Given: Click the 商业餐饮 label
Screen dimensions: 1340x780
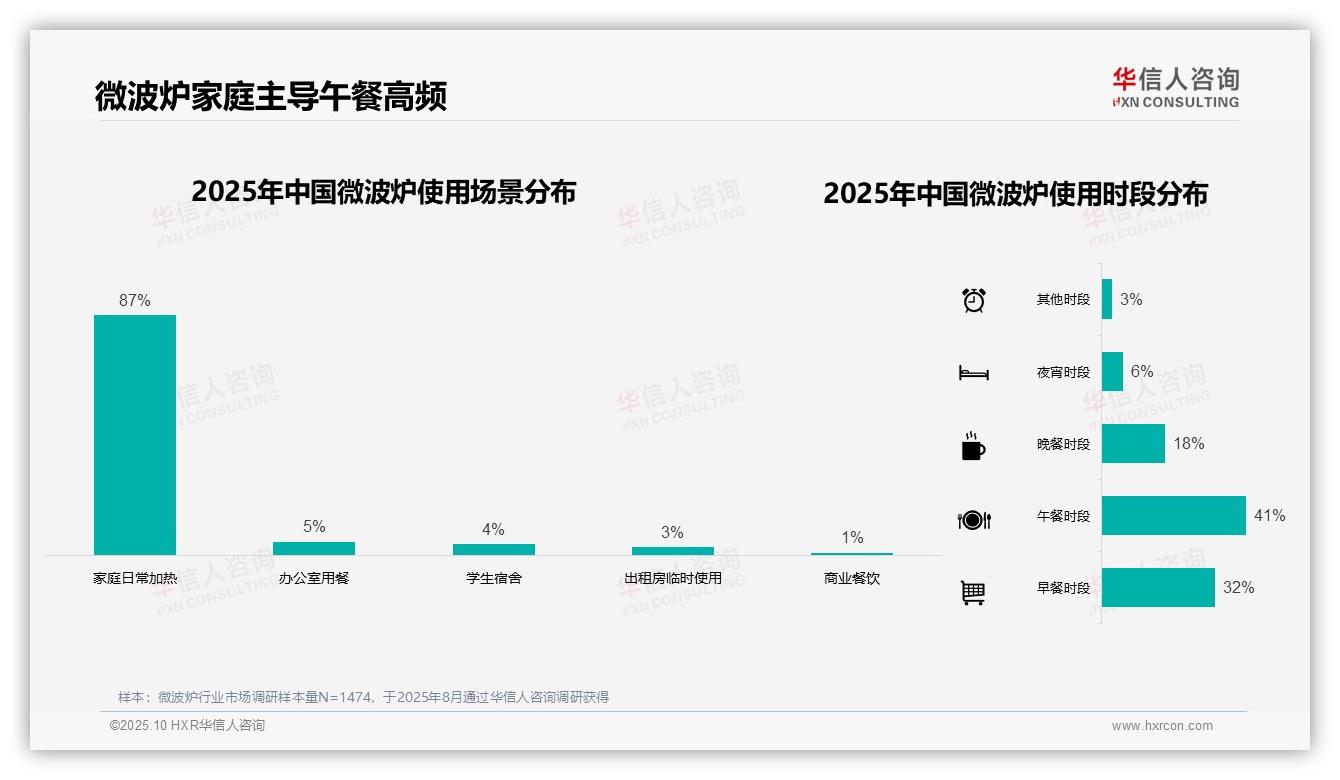Looking at the screenshot, I should (851, 577).
